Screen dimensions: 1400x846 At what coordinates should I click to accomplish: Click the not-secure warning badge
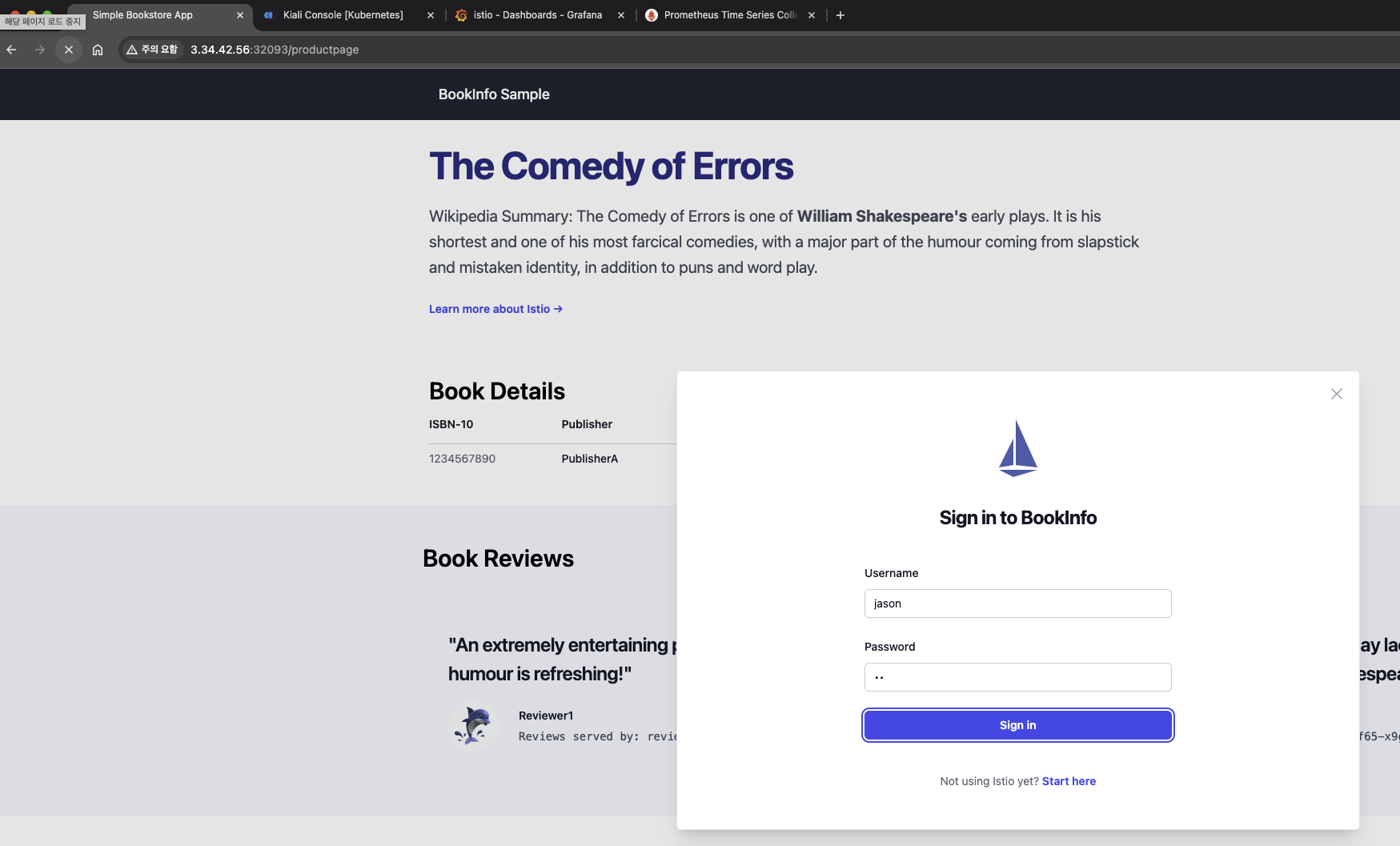[152, 50]
